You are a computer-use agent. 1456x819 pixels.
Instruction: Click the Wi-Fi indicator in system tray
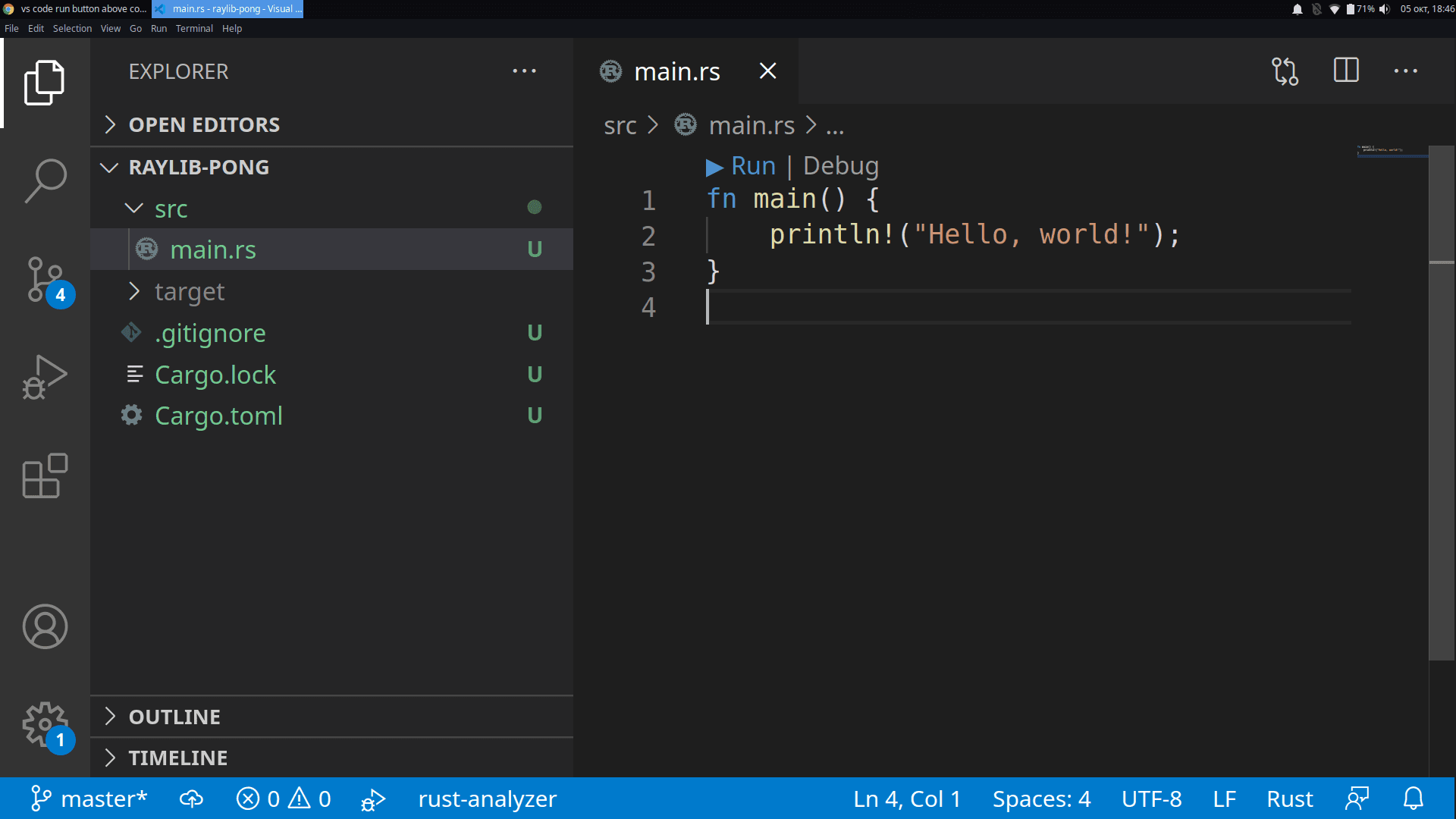coord(1335,9)
